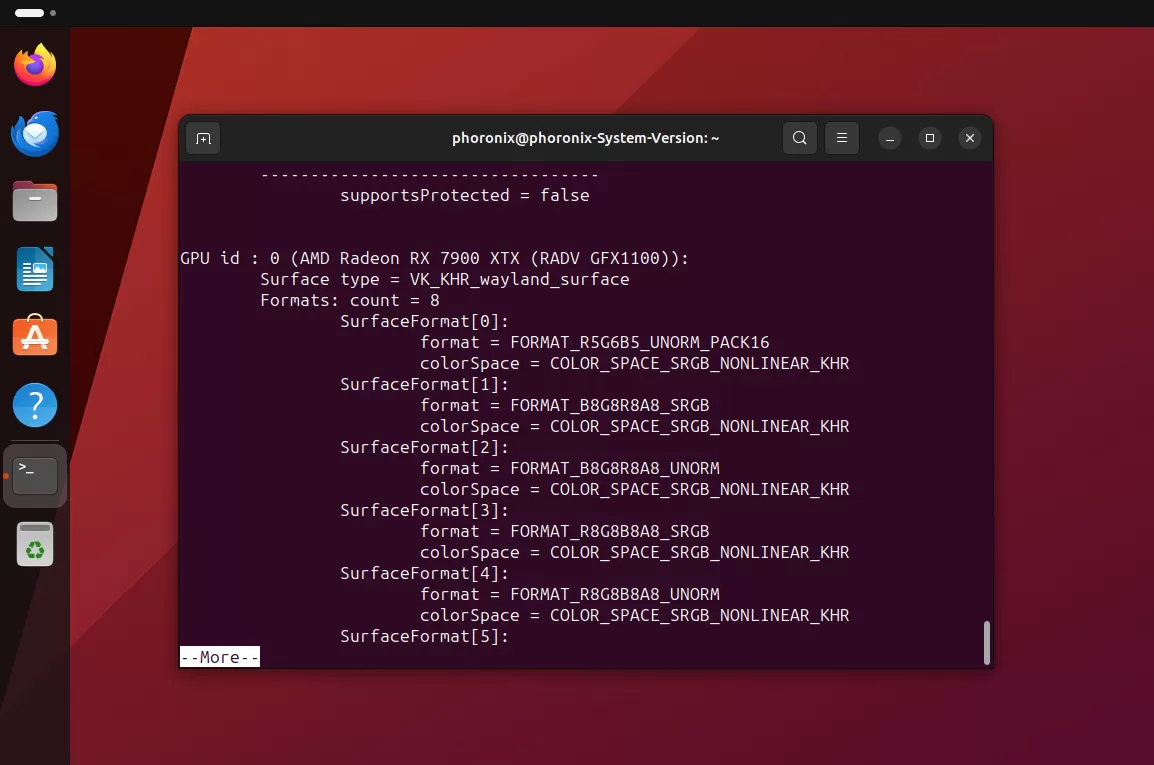Open the Ubuntu App Center
The height and width of the screenshot is (765, 1154).
[35, 337]
